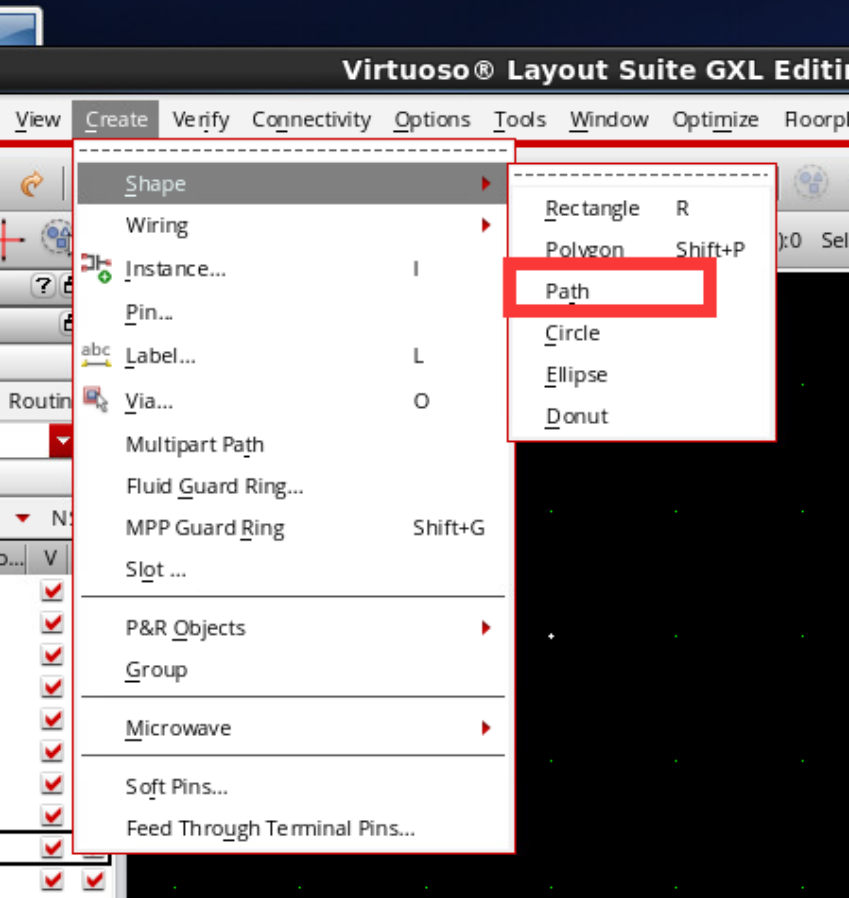Open the Window menu
This screenshot has height=898, width=849.
pyautogui.click(x=609, y=120)
